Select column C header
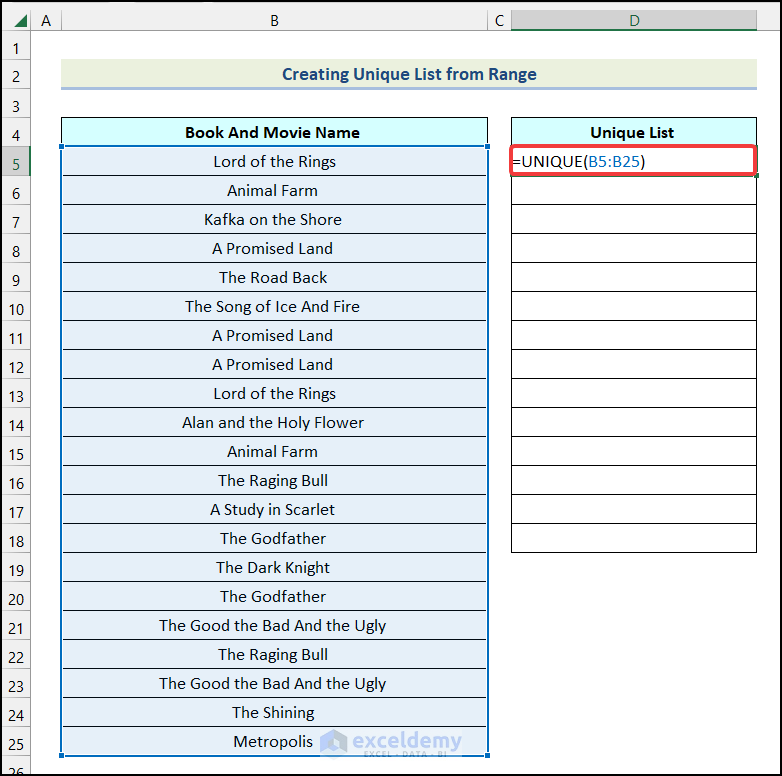Viewport: 782px width, 776px height. pos(499,21)
